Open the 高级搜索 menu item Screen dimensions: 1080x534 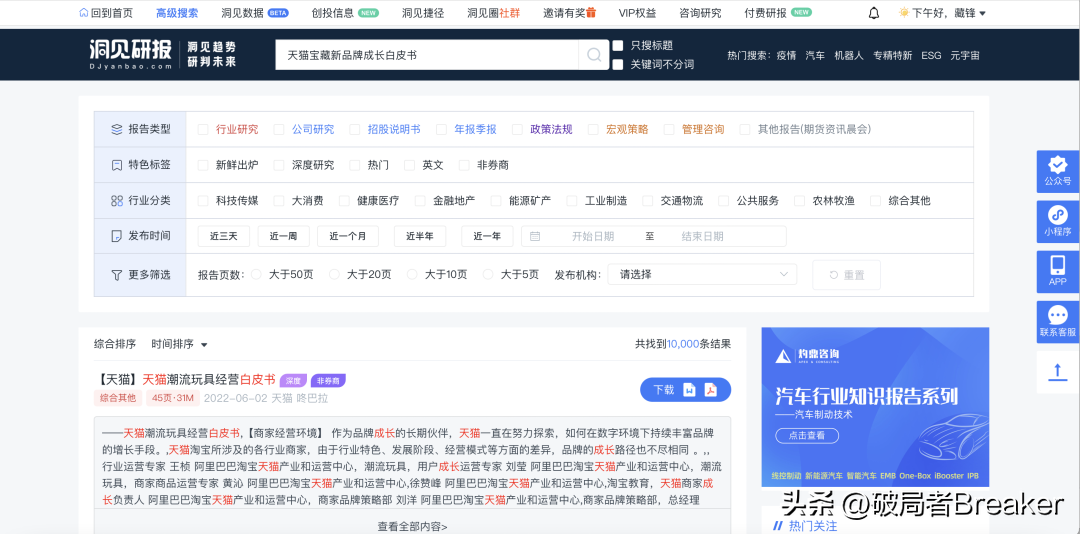pyautogui.click(x=177, y=13)
